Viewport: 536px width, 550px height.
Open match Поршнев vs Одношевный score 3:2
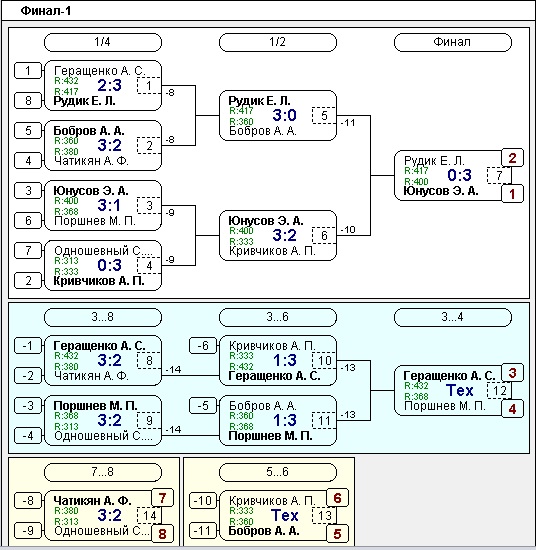click(109, 420)
